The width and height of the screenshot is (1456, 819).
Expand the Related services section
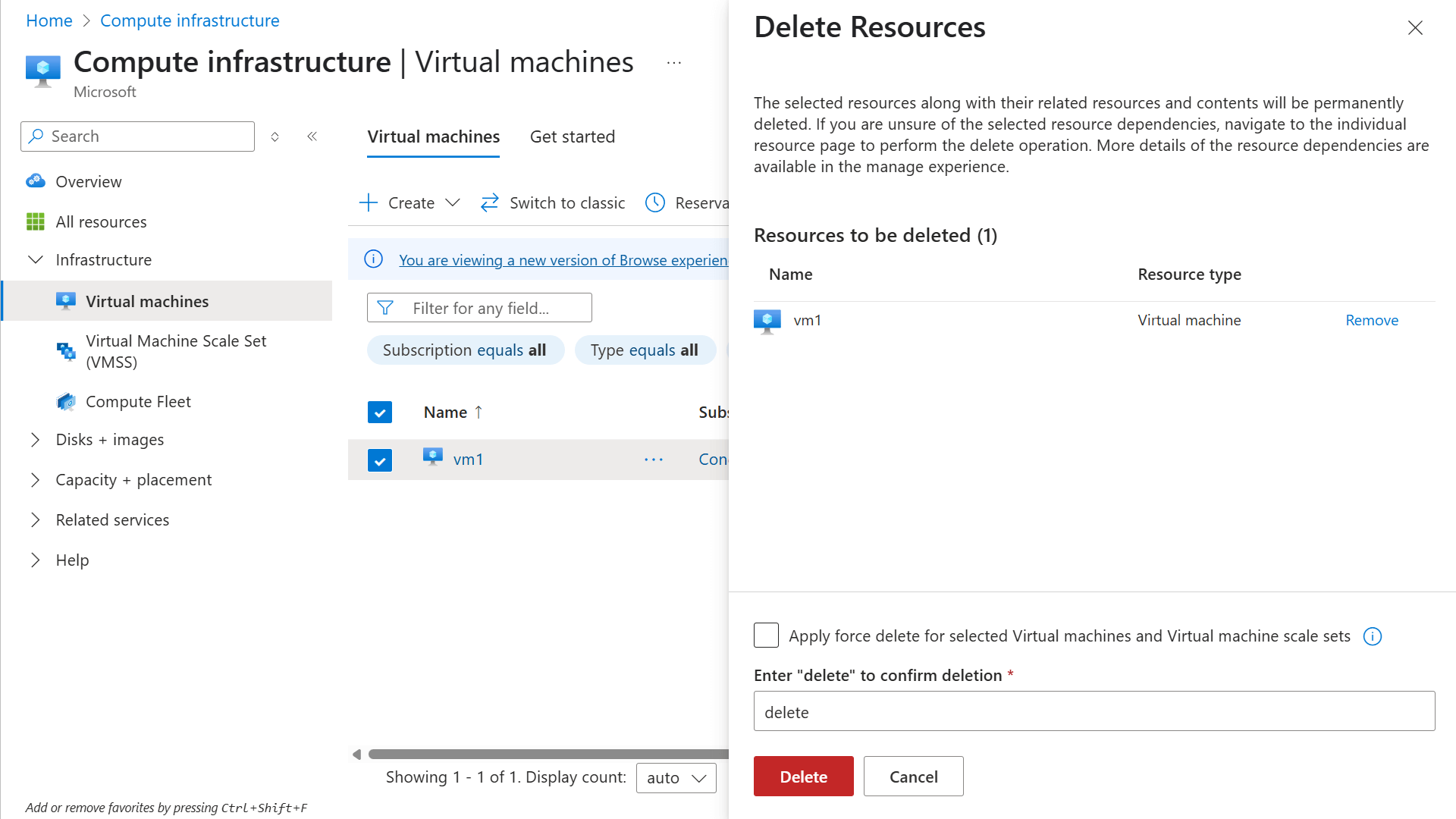pos(36,520)
